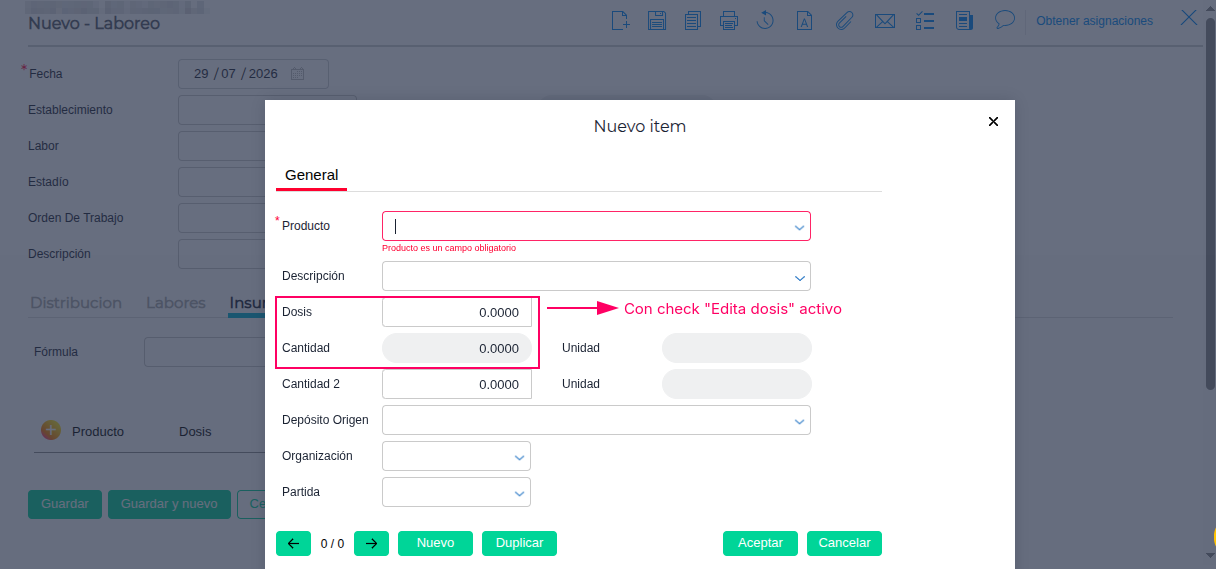The height and width of the screenshot is (569, 1216).
Task: Click the history clock icon
Action: tap(765, 20)
